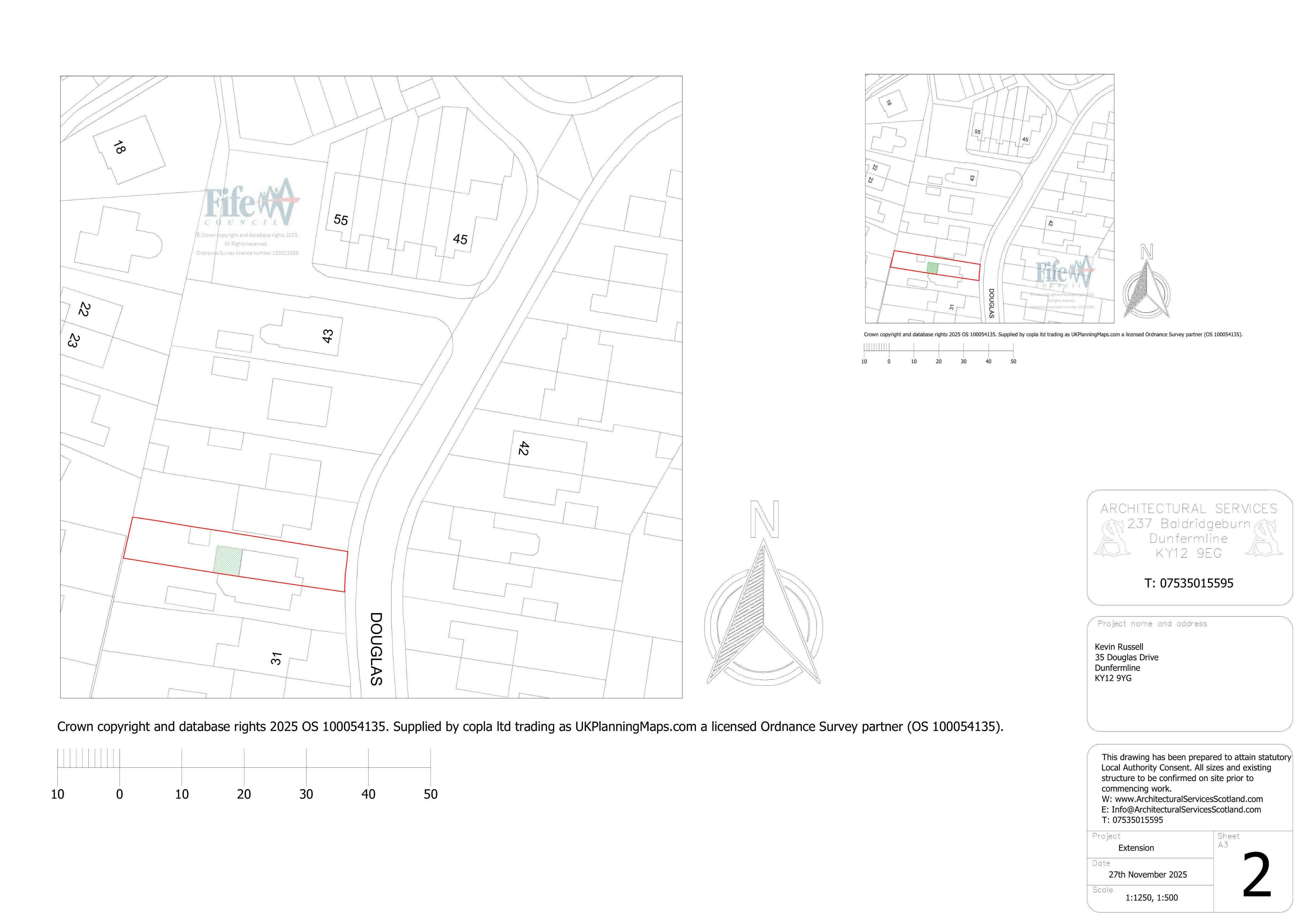This screenshot has height=924, width=1307.
Task: Click the Info@ArchitecturalServicesScotland.com email link
Action: coord(1186,809)
